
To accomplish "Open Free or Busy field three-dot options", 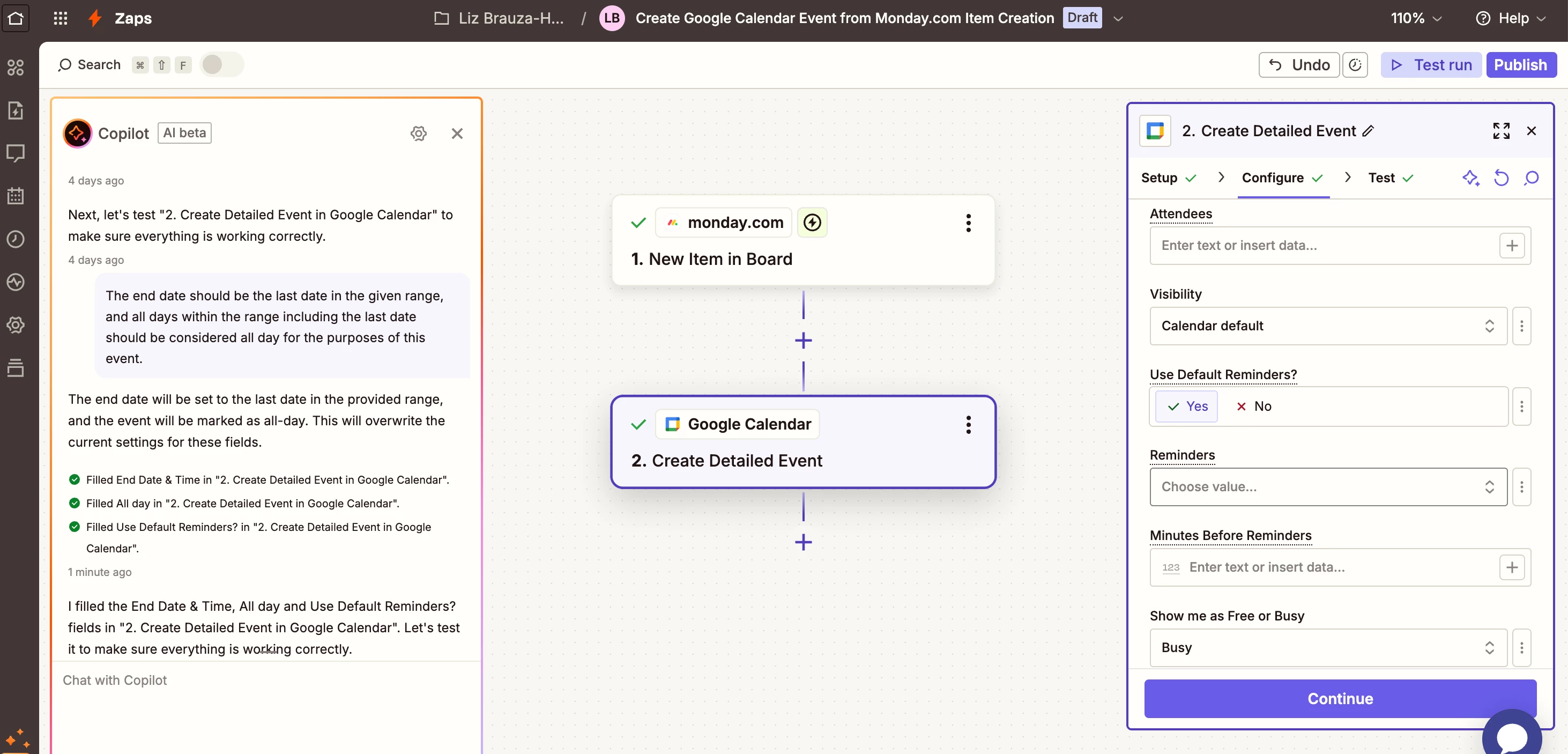I will pyautogui.click(x=1521, y=647).
